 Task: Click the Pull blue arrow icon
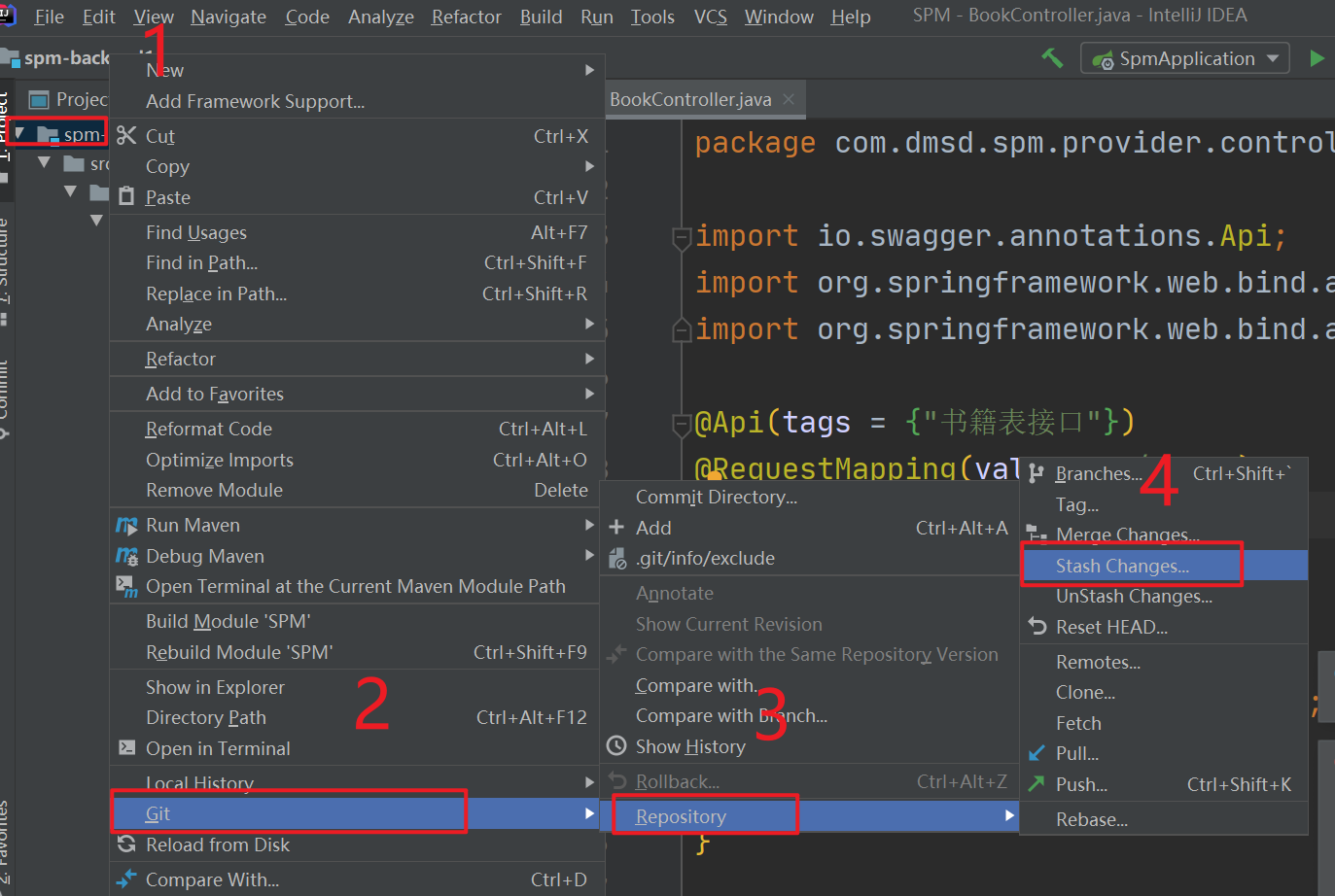pyautogui.click(x=1036, y=753)
